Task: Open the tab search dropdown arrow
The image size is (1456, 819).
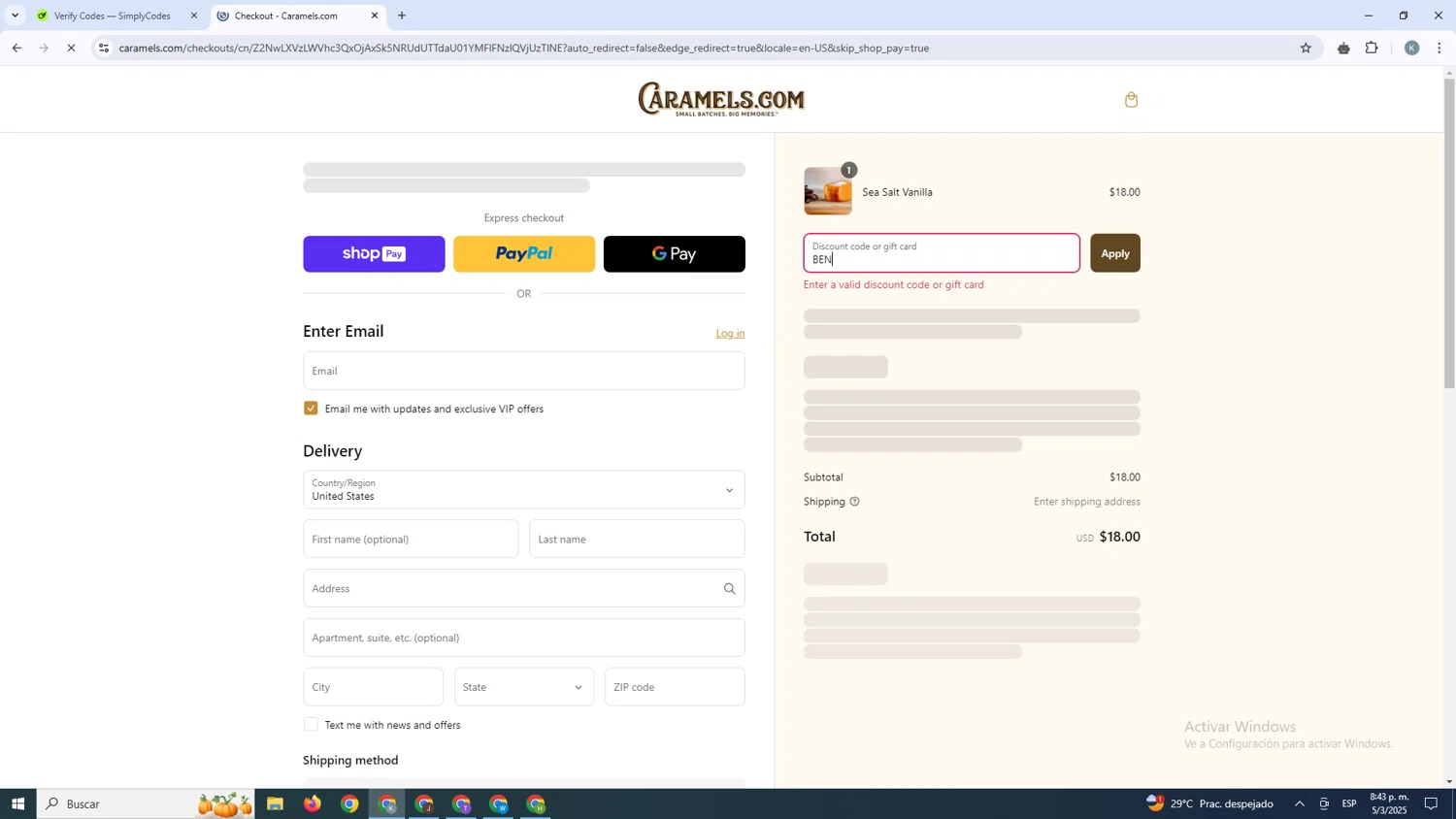Action: pos(15,16)
